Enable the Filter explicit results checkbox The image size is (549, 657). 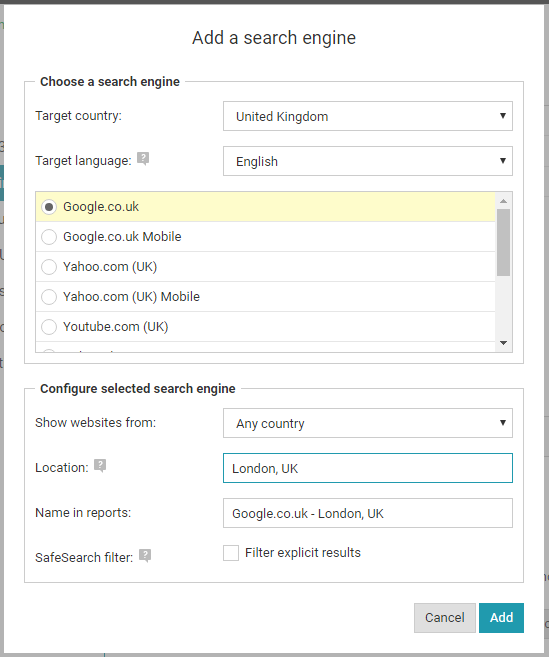pos(231,553)
